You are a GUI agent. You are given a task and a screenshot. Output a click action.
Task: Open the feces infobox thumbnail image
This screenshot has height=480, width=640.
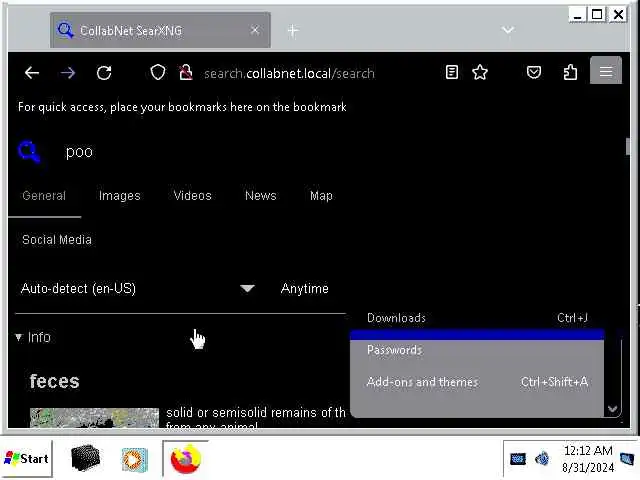point(94,418)
